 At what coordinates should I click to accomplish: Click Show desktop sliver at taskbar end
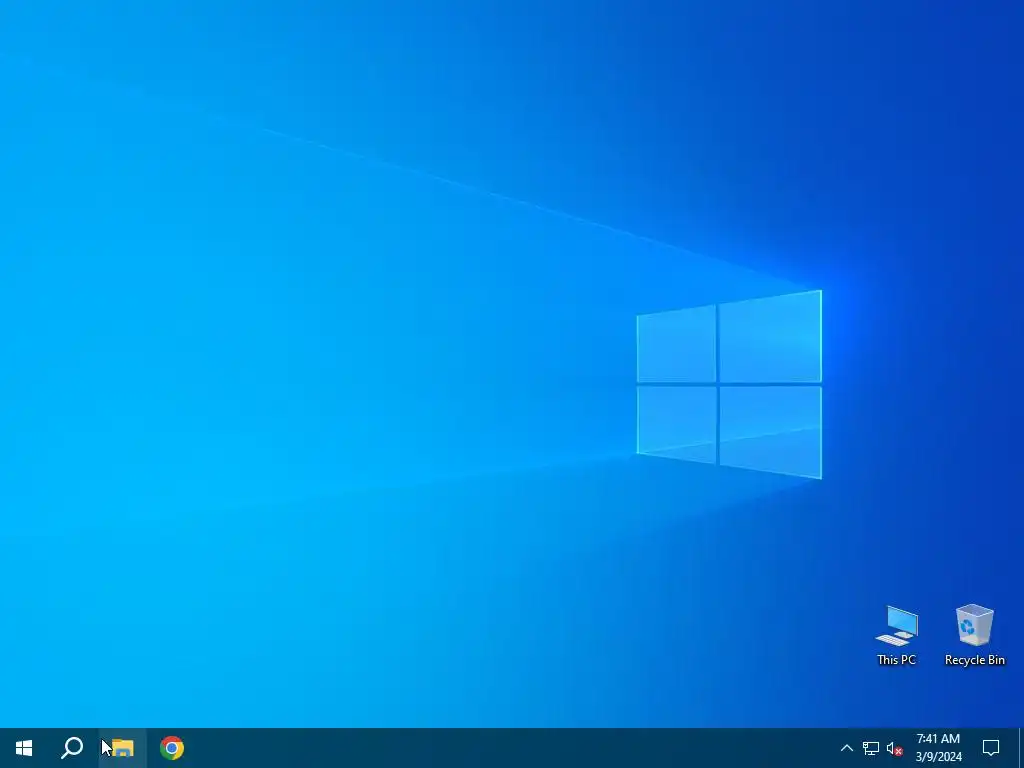[1021, 748]
